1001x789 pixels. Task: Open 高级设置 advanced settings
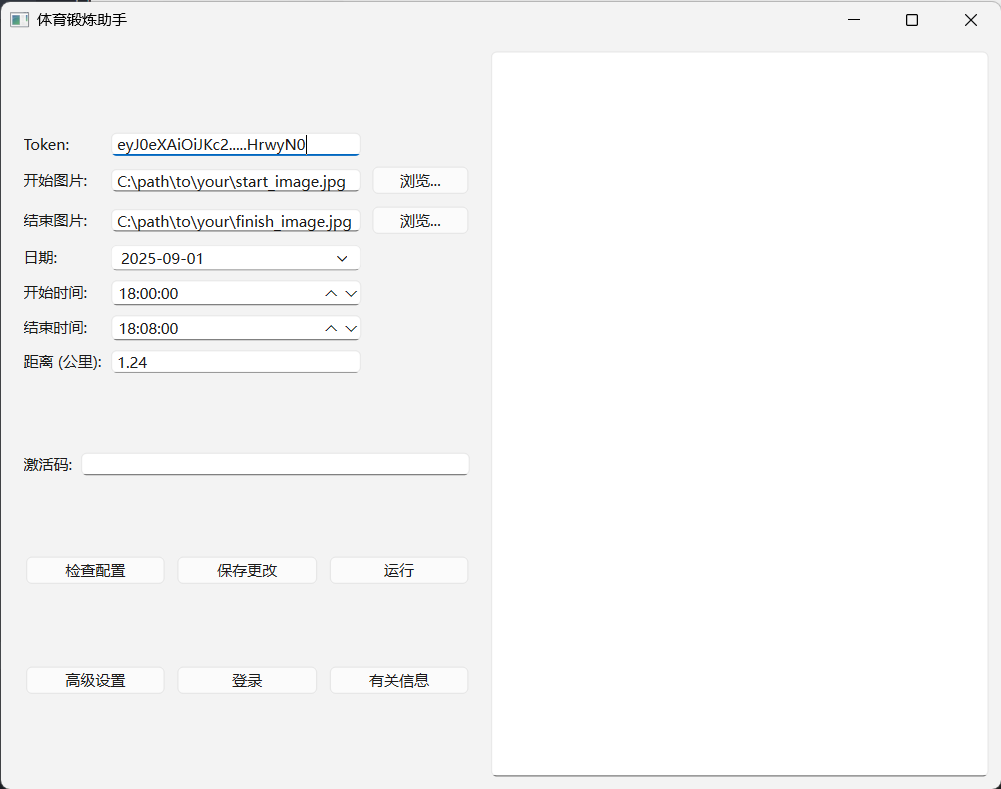[95, 681]
